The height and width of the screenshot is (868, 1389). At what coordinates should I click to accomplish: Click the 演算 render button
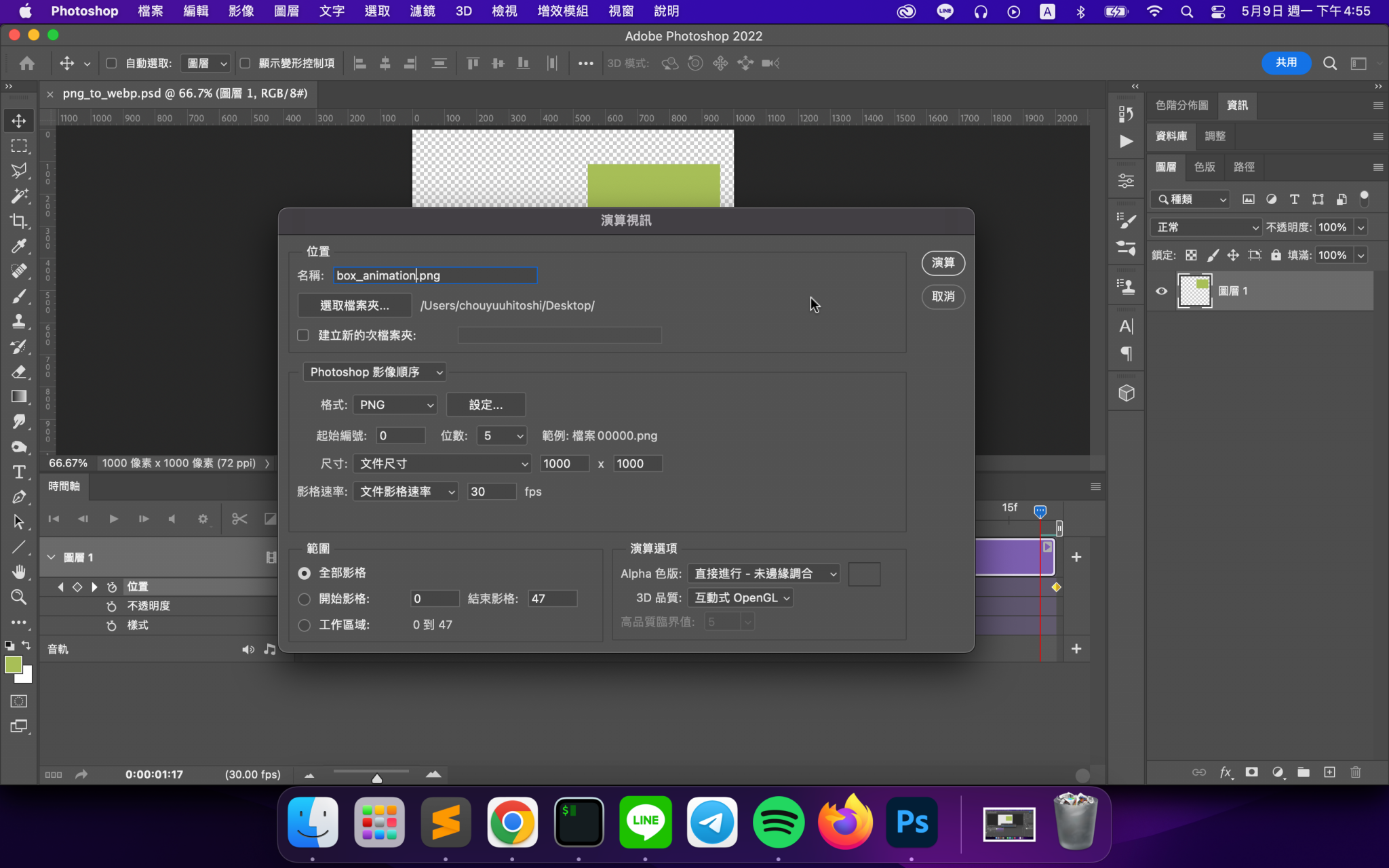click(943, 262)
